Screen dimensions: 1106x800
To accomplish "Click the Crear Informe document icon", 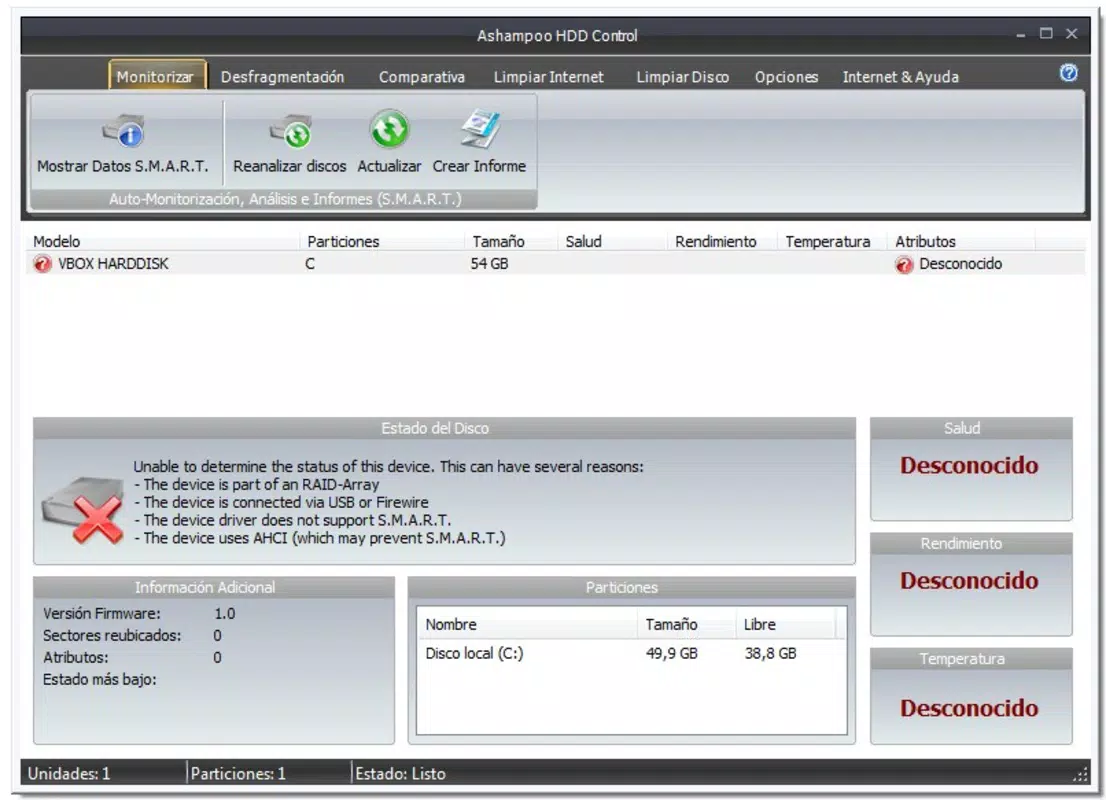I will tap(480, 129).
